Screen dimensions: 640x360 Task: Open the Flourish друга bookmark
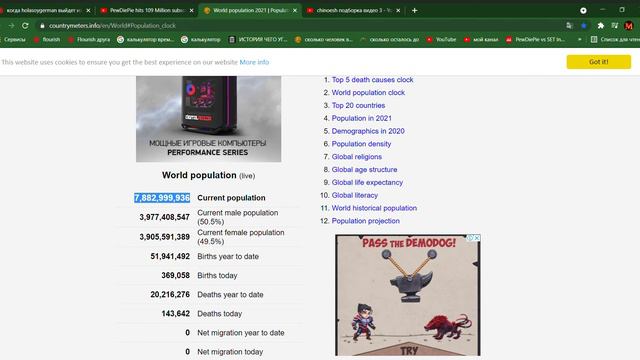coord(89,40)
